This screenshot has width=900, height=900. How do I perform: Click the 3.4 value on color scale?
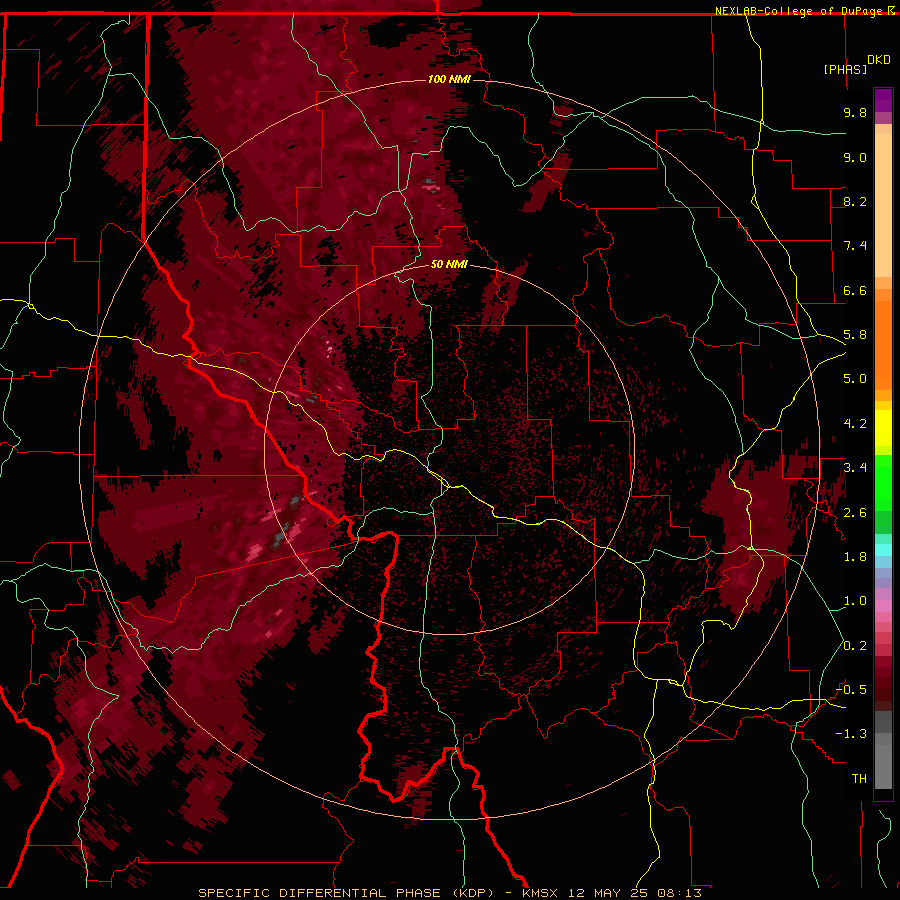coord(855,468)
